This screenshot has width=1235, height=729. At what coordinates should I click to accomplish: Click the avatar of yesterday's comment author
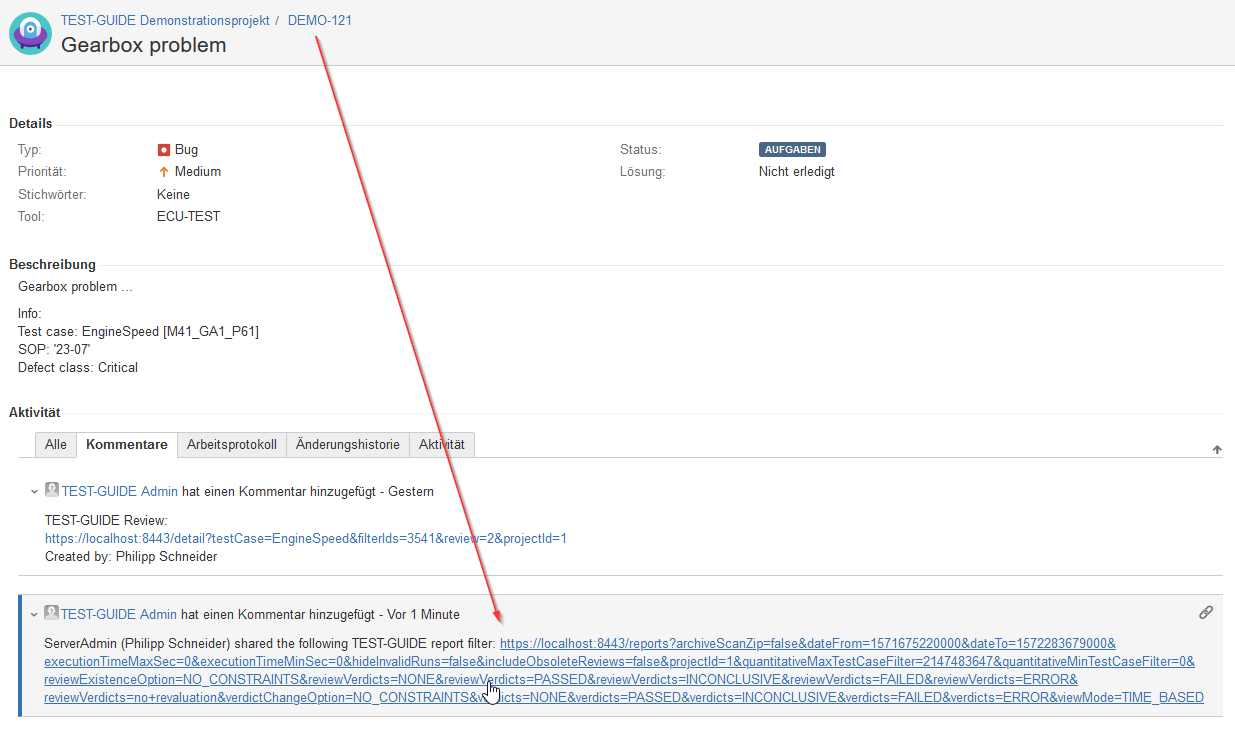pyautogui.click(x=52, y=490)
